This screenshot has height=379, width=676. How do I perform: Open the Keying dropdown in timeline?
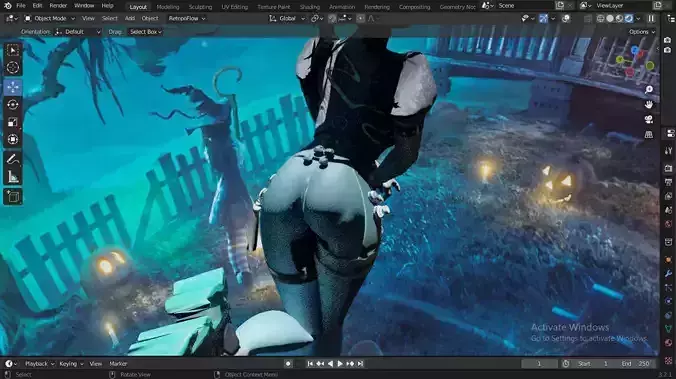pos(71,364)
